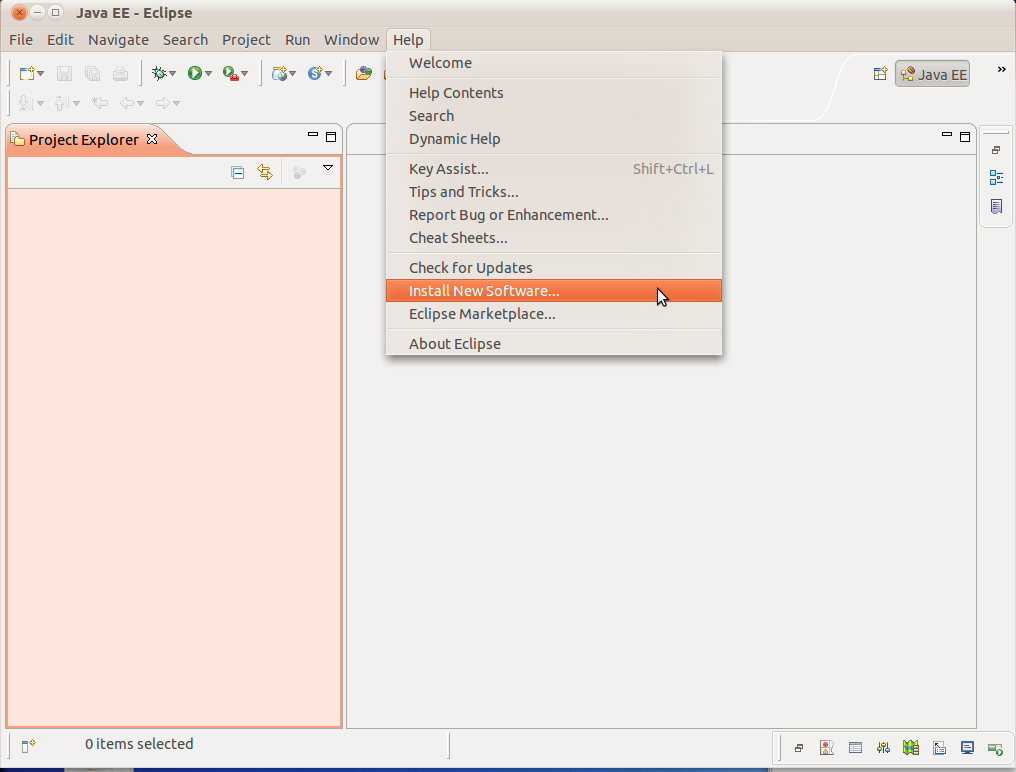Open the sliders fast view icon in status bar

pyautogui.click(x=883, y=747)
